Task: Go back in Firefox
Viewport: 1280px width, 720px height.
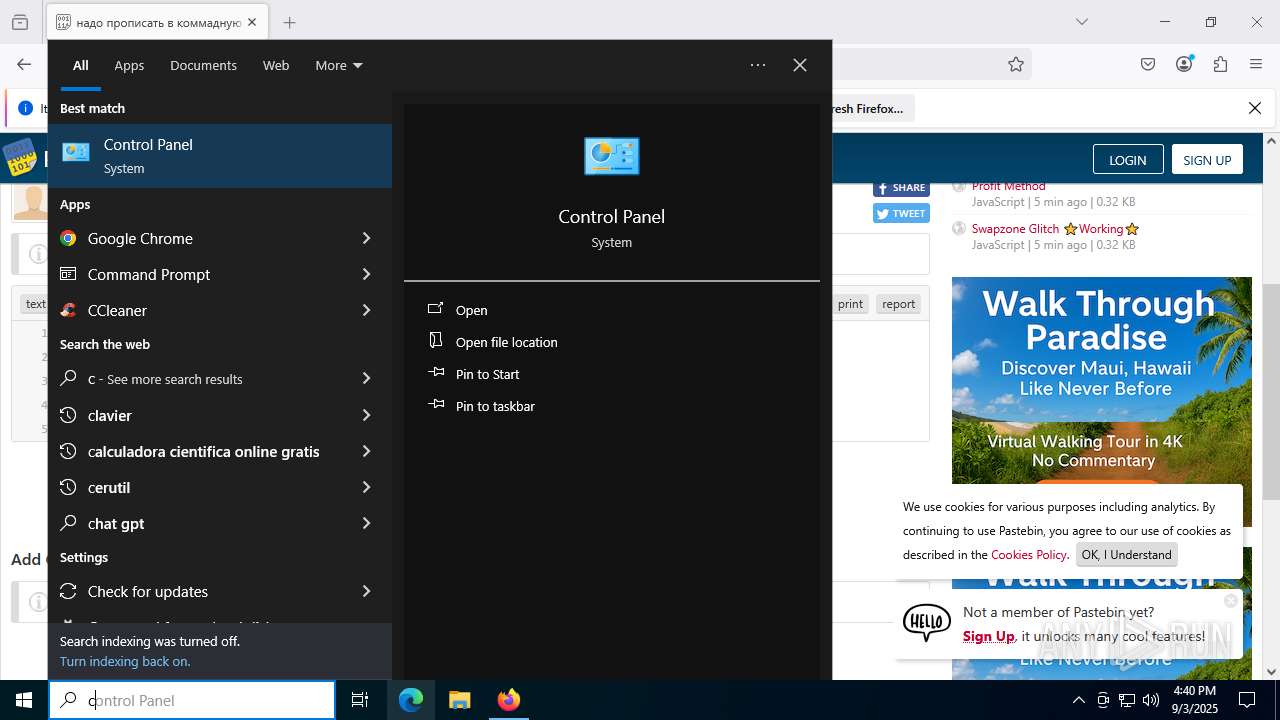Action: [x=24, y=64]
